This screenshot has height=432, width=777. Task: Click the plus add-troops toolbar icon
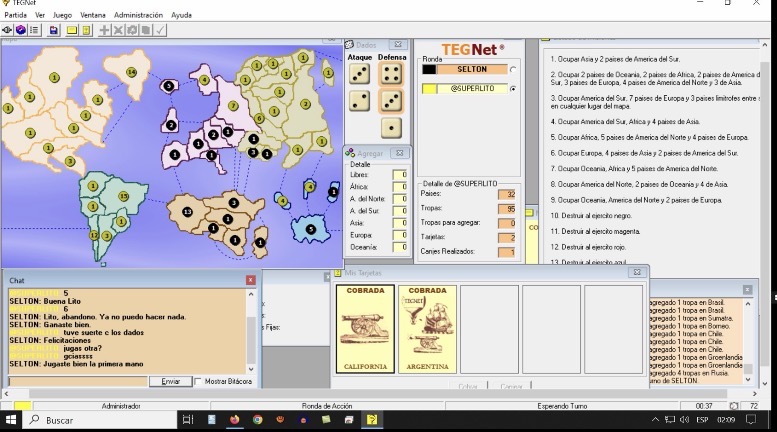tap(105, 30)
